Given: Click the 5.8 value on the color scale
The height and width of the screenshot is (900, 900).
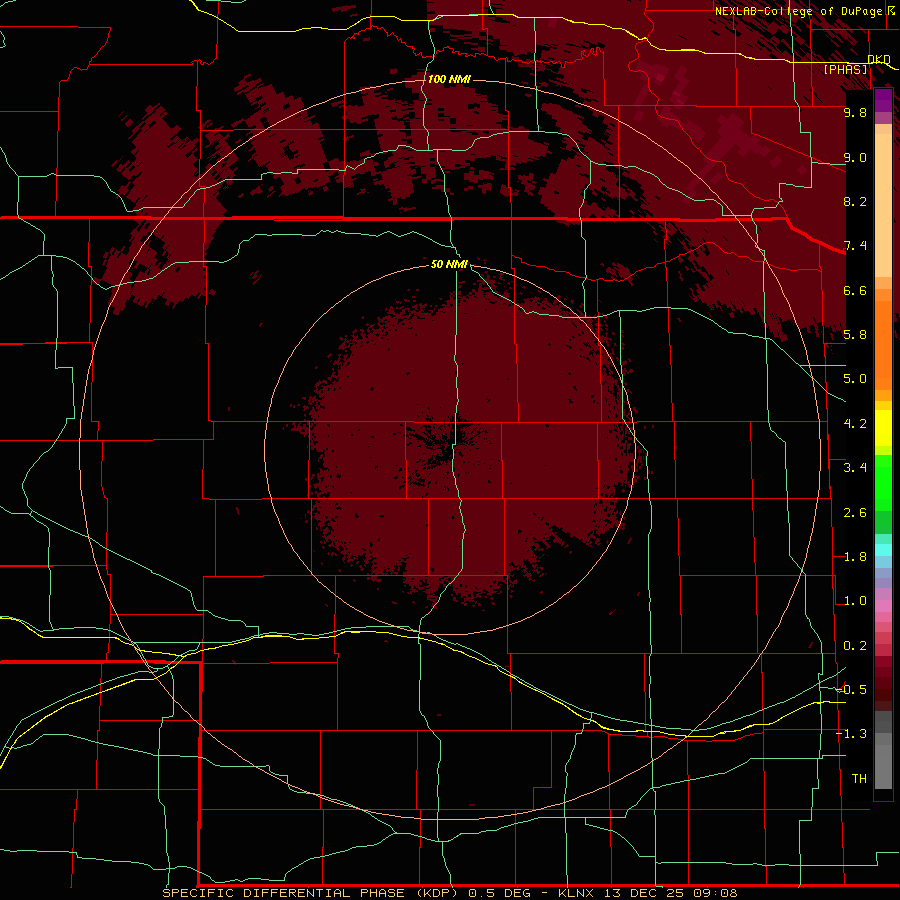Looking at the screenshot, I should tap(855, 335).
